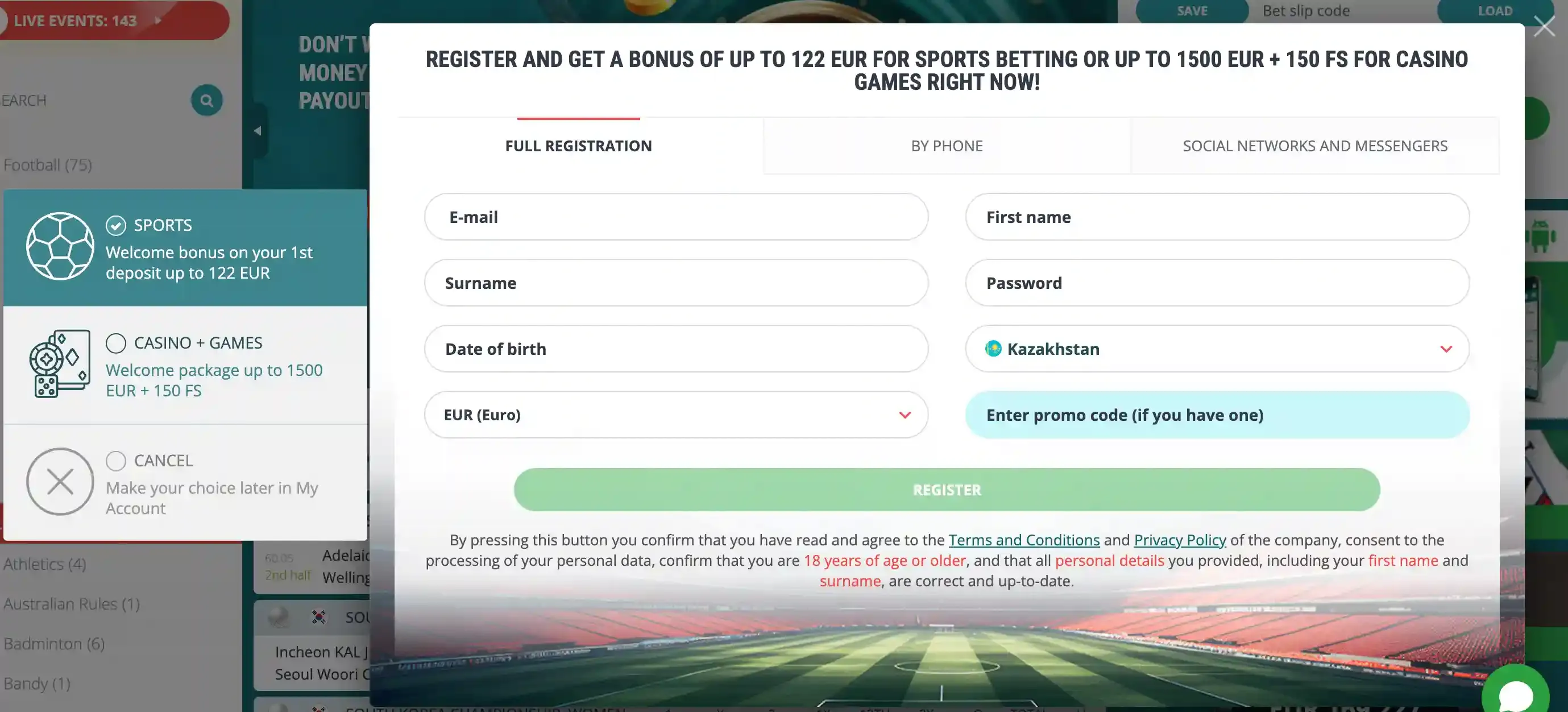Switch to the BY PHONE registration tab
This screenshot has height=712, width=1568.
click(x=946, y=146)
